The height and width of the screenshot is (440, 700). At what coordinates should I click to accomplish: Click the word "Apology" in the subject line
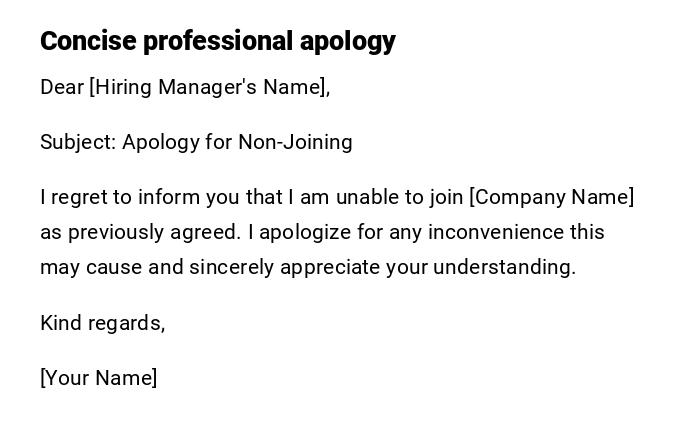click(x=161, y=142)
